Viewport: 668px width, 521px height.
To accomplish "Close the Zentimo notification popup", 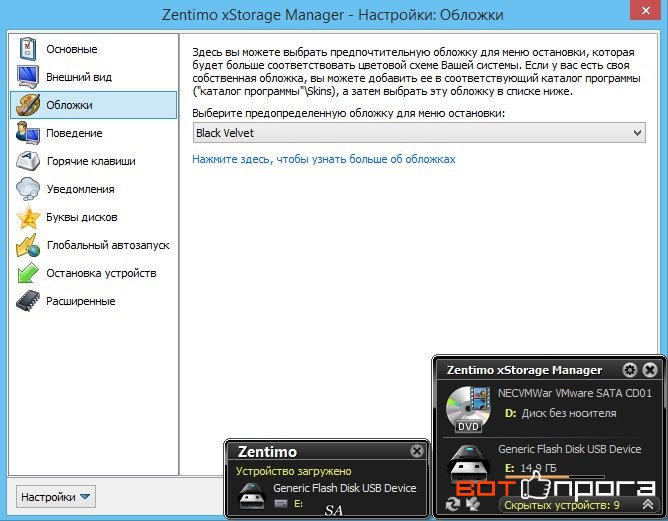I will (417, 451).
